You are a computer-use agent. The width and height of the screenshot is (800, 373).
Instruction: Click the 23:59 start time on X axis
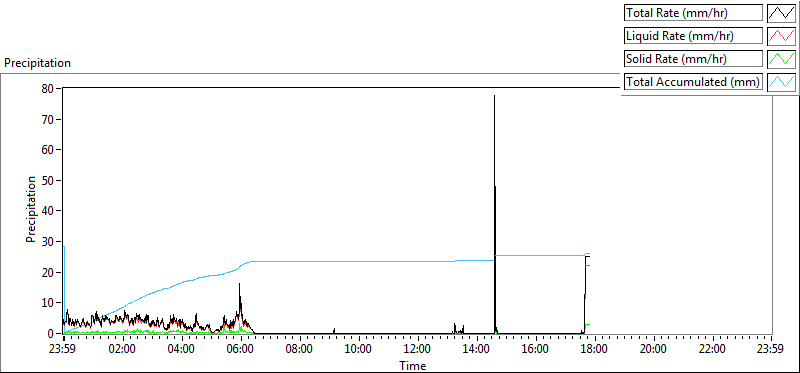(x=63, y=350)
